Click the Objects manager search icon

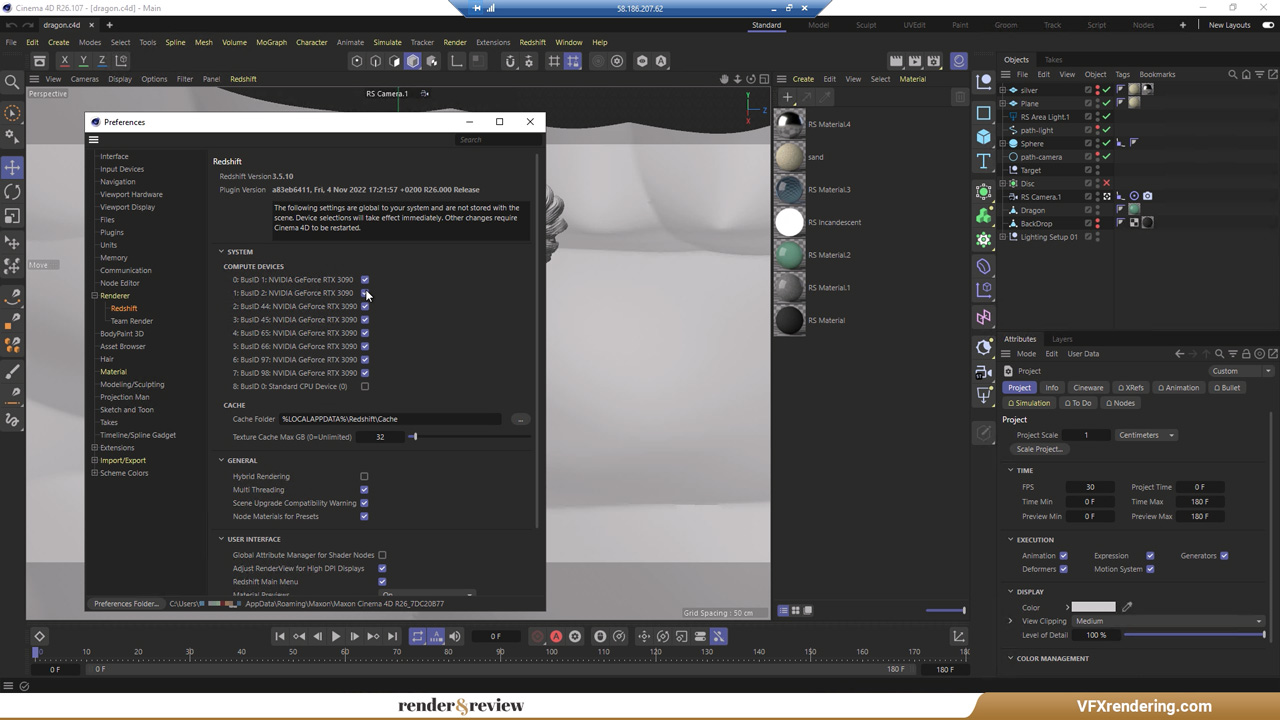[1233, 74]
